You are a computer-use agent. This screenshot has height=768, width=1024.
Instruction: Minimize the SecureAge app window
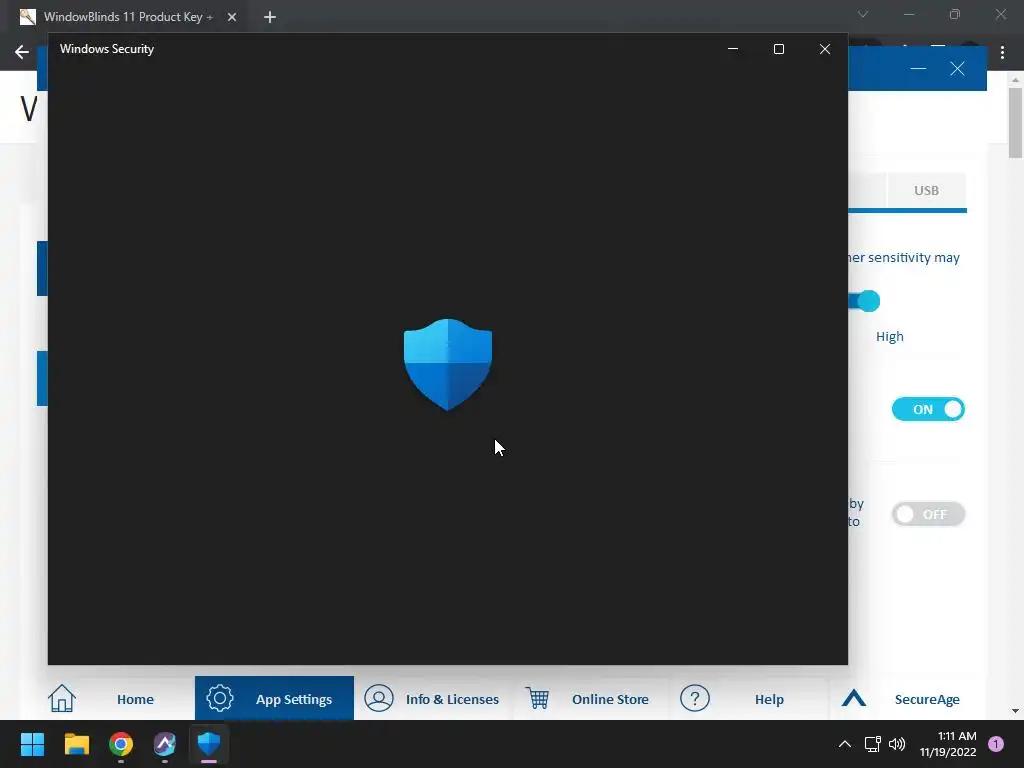[x=918, y=69]
